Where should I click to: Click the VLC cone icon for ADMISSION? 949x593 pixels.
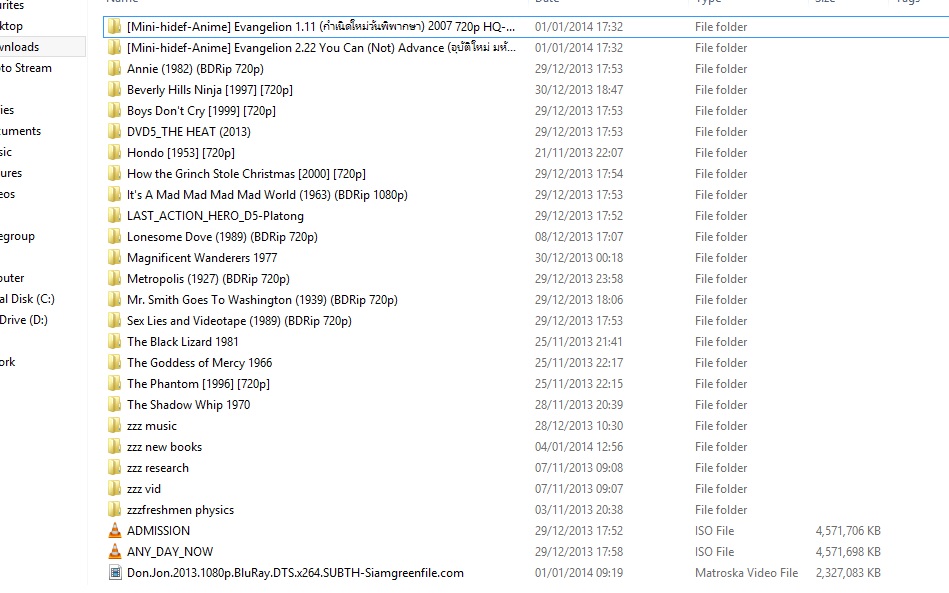(x=114, y=531)
